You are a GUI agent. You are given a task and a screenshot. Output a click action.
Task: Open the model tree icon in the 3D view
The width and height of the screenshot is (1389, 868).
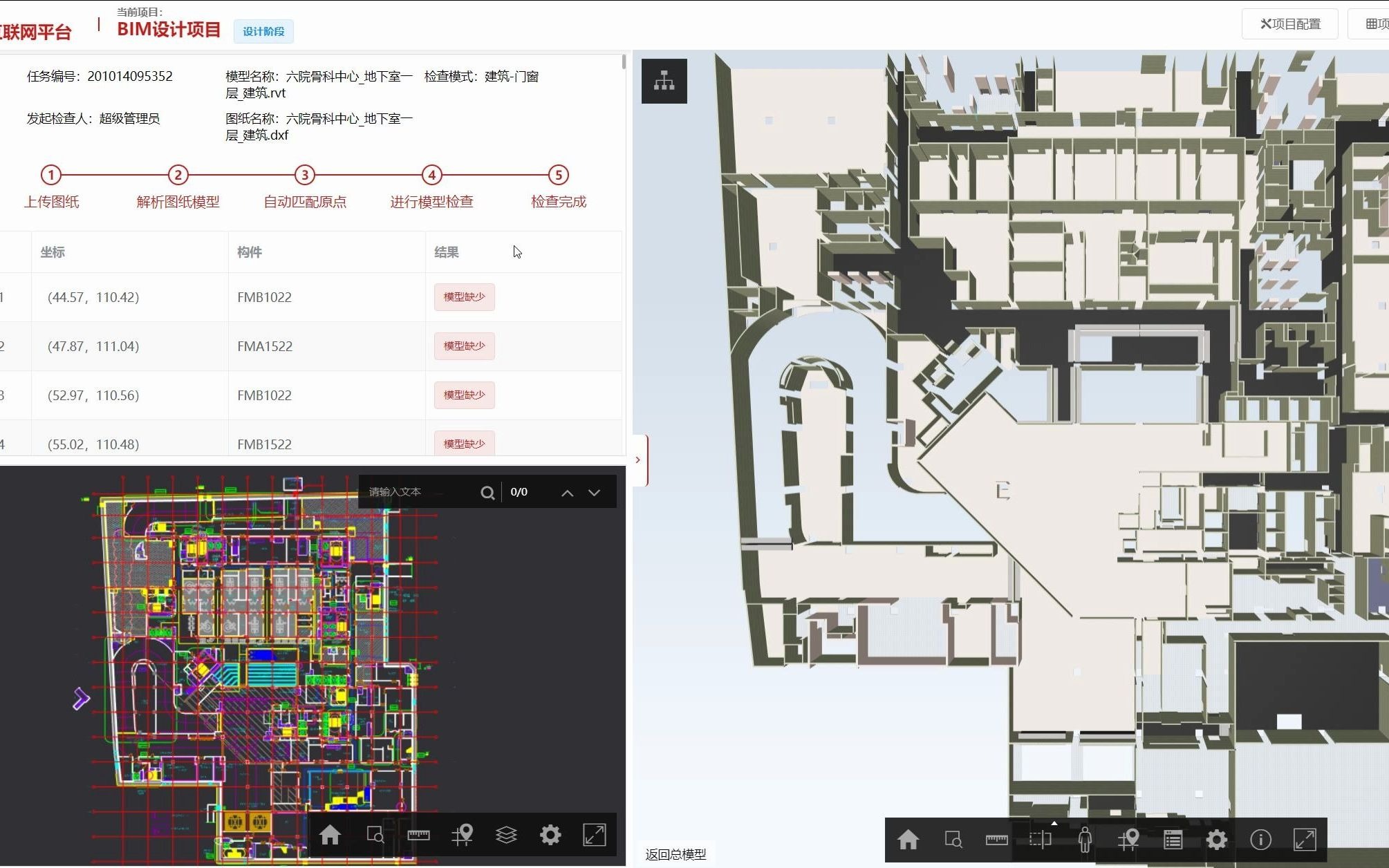coord(663,80)
